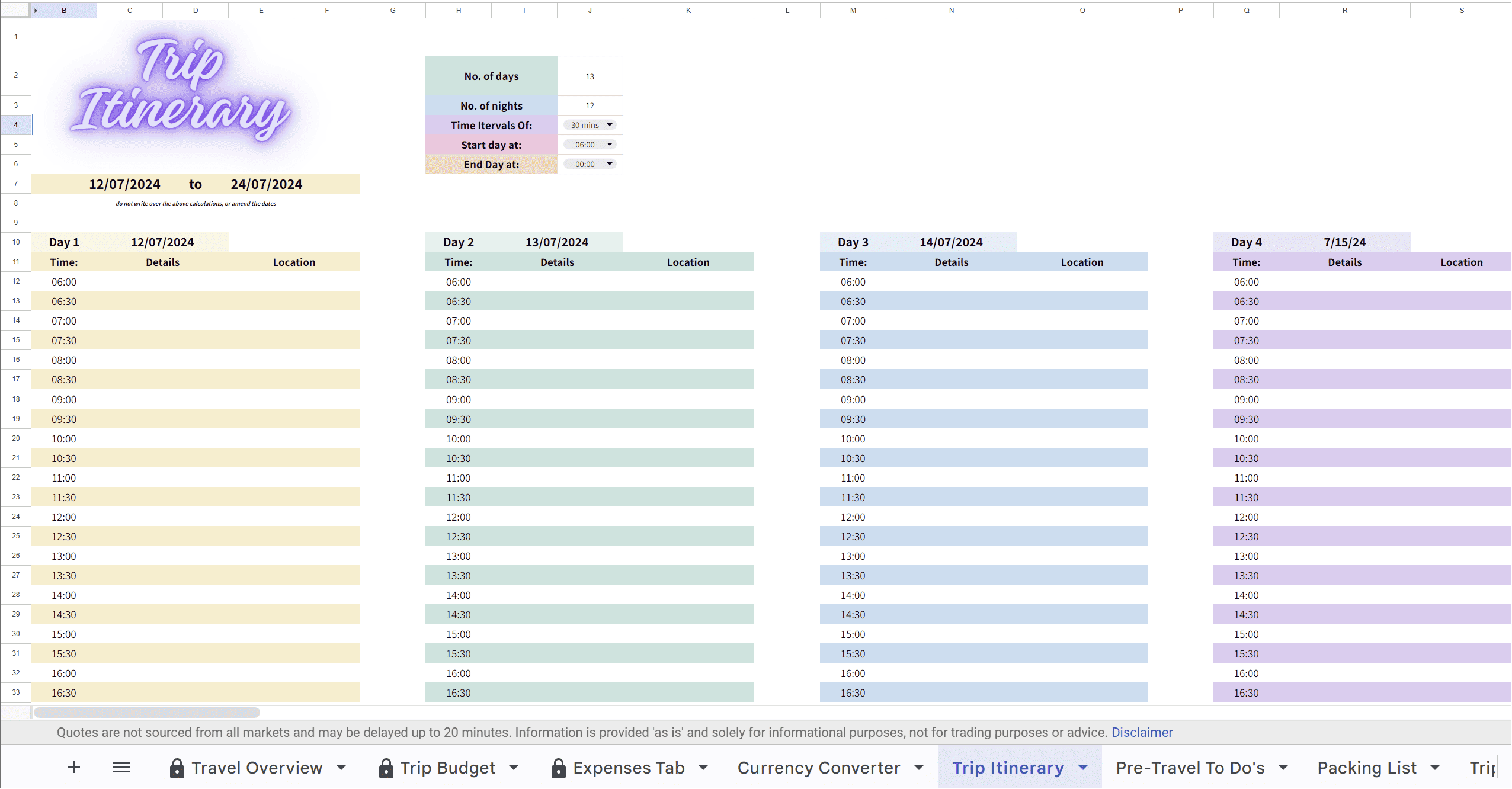Open the Time Intervals 30 mins dropdown

click(x=590, y=125)
